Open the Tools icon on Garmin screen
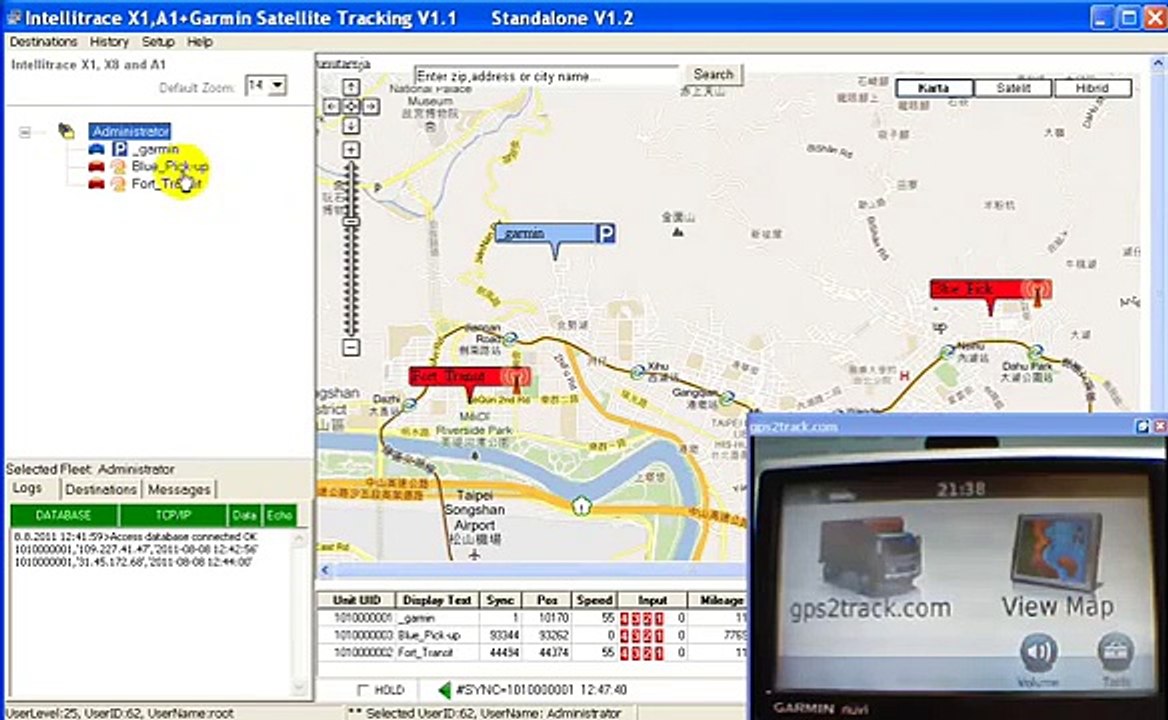 coord(1116,652)
